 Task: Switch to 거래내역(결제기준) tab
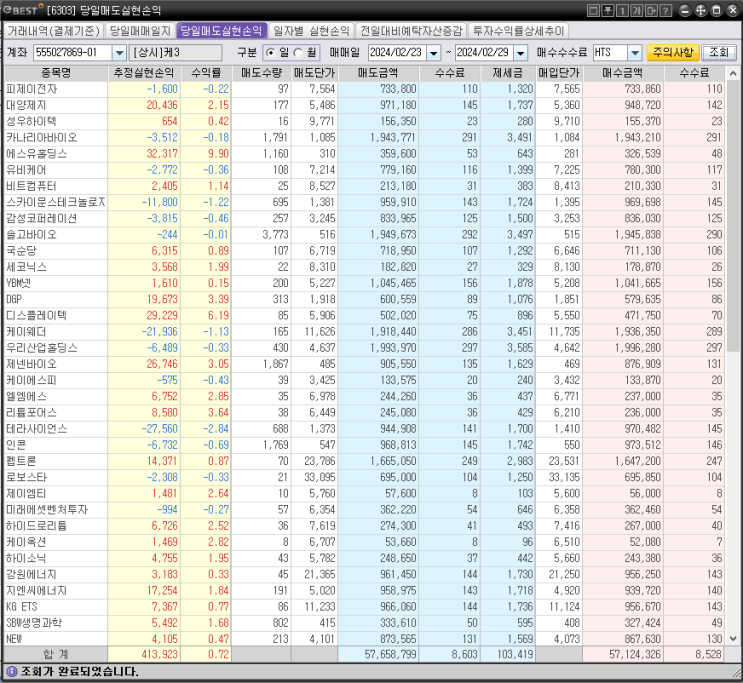54,31
